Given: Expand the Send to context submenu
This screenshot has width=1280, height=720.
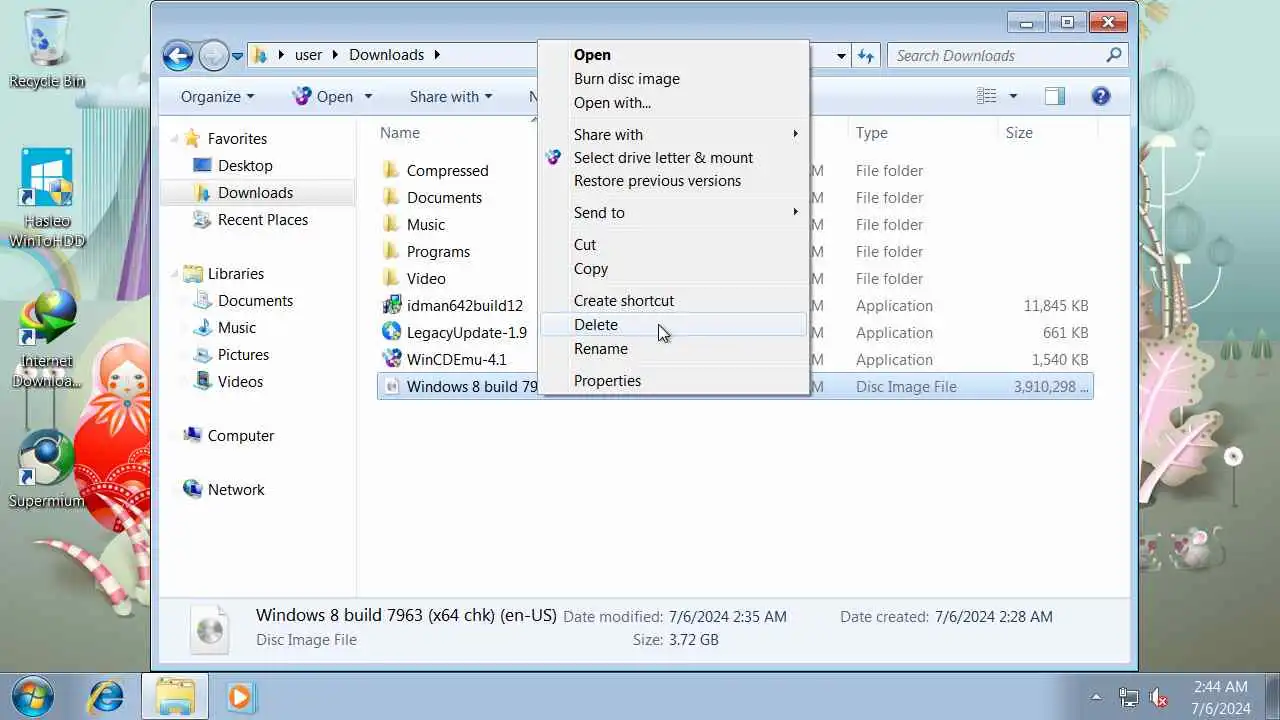Looking at the screenshot, I should [796, 212].
